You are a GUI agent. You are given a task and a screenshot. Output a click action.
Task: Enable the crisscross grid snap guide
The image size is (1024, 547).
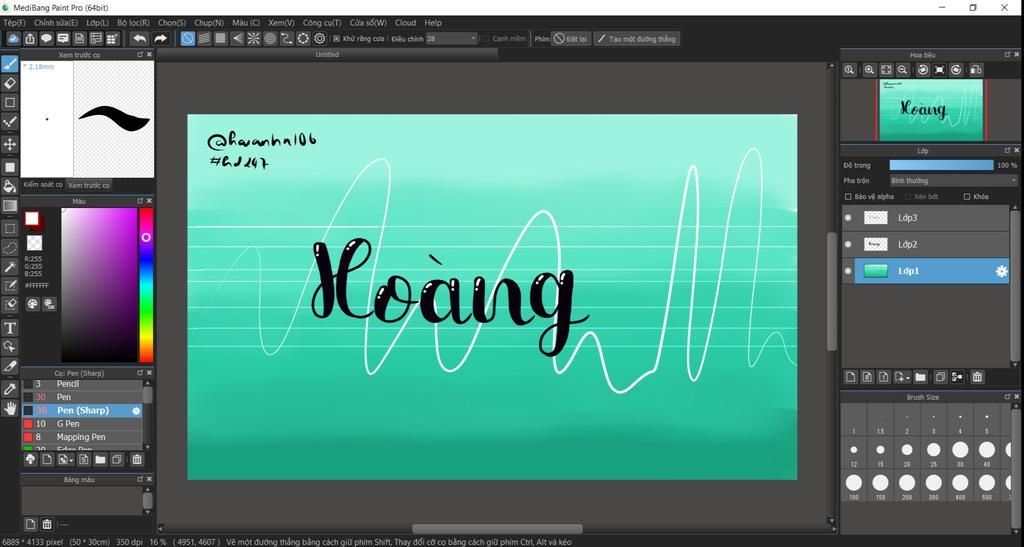coord(221,39)
